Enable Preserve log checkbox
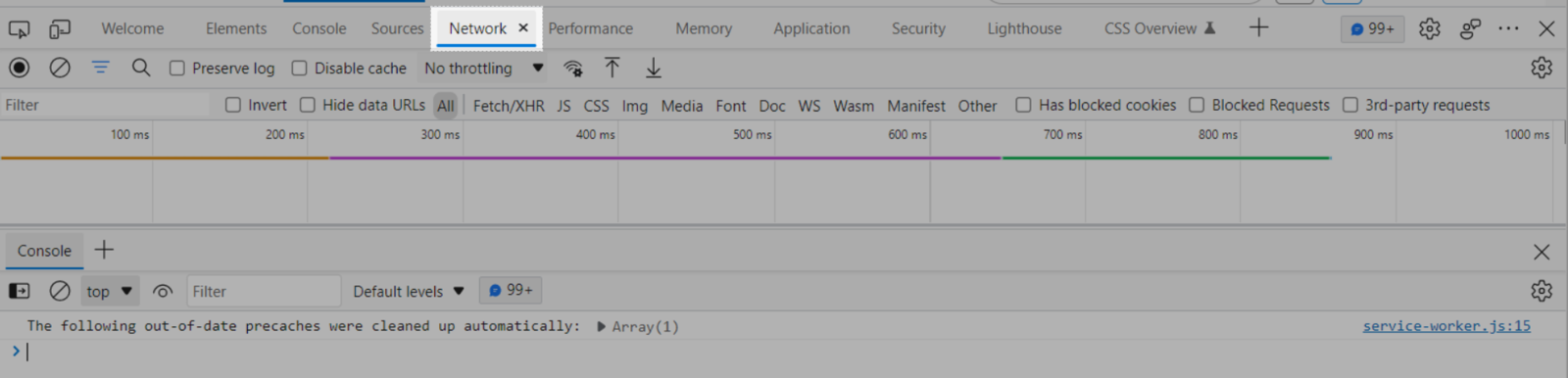This screenshot has width=1568, height=378. click(177, 68)
